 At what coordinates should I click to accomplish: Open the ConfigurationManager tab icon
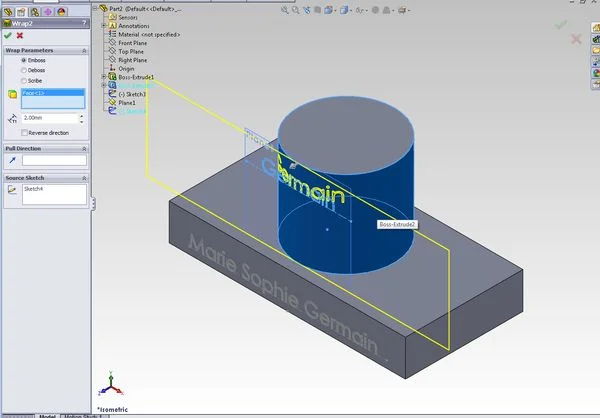(x=35, y=10)
